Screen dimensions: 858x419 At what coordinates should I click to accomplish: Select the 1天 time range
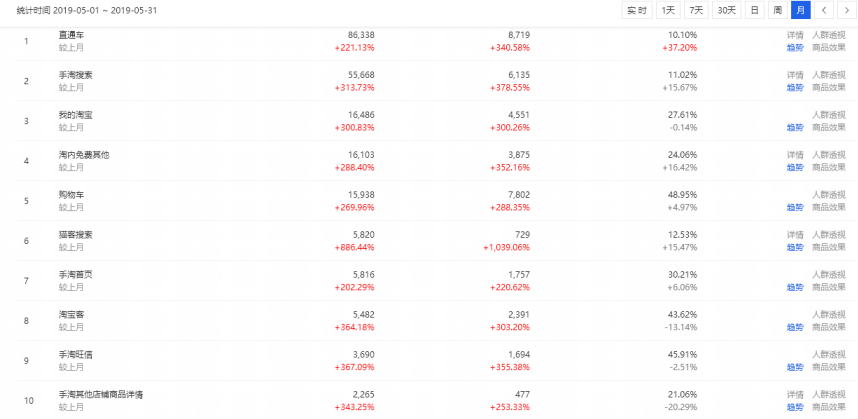(668, 10)
